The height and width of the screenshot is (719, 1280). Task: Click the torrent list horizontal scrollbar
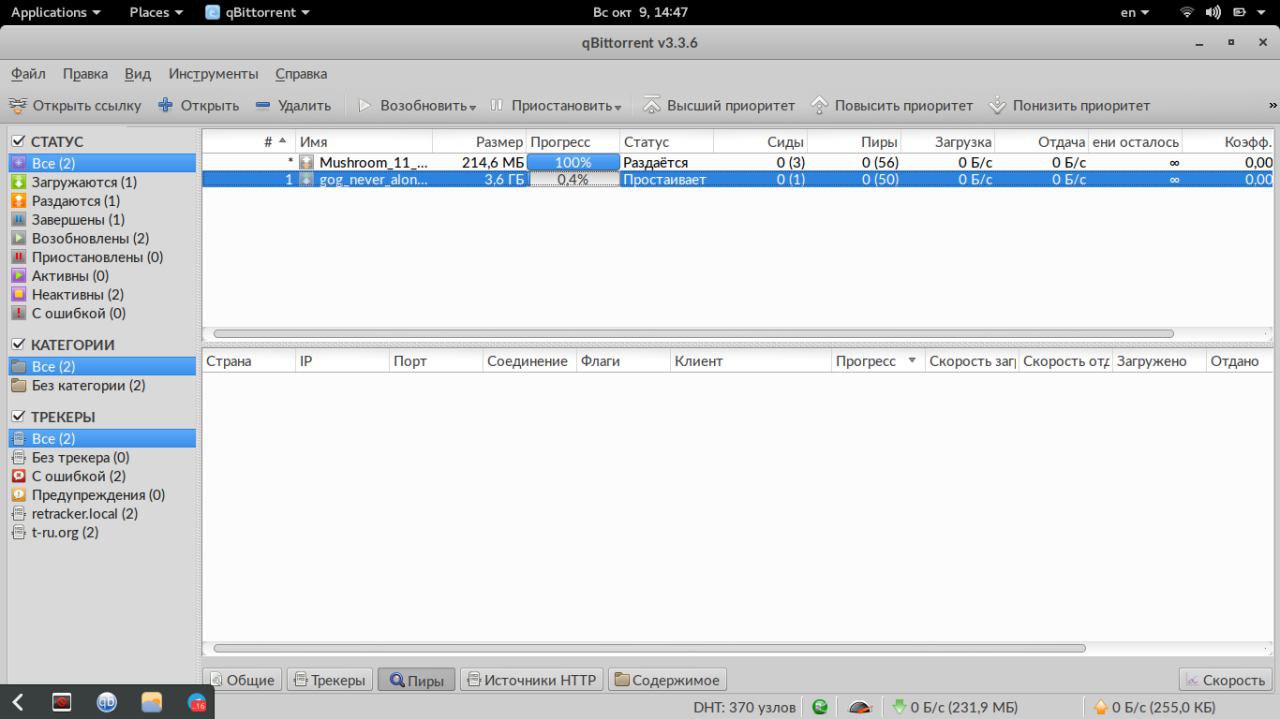point(693,334)
